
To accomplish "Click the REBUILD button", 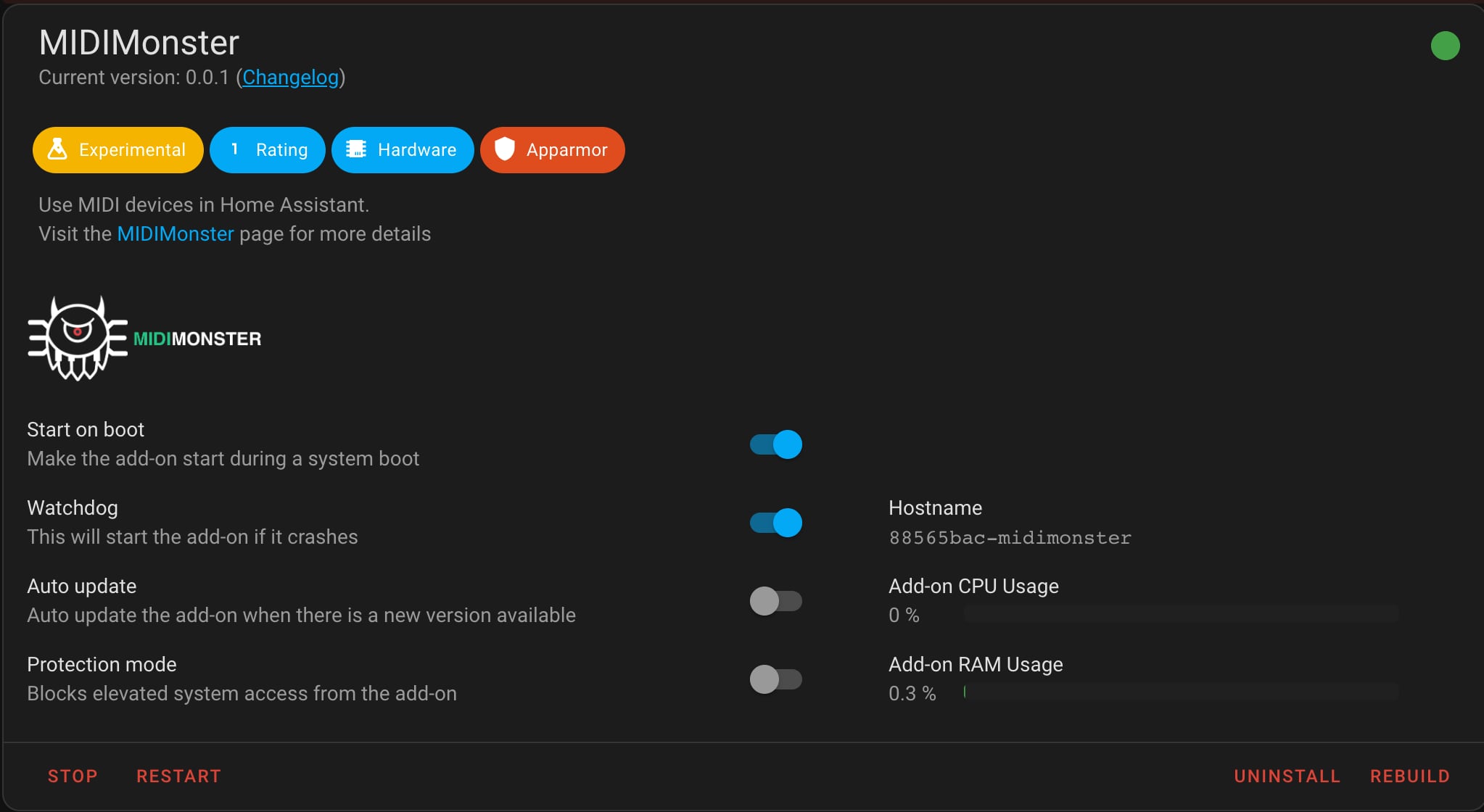I will pos(1409,776).
